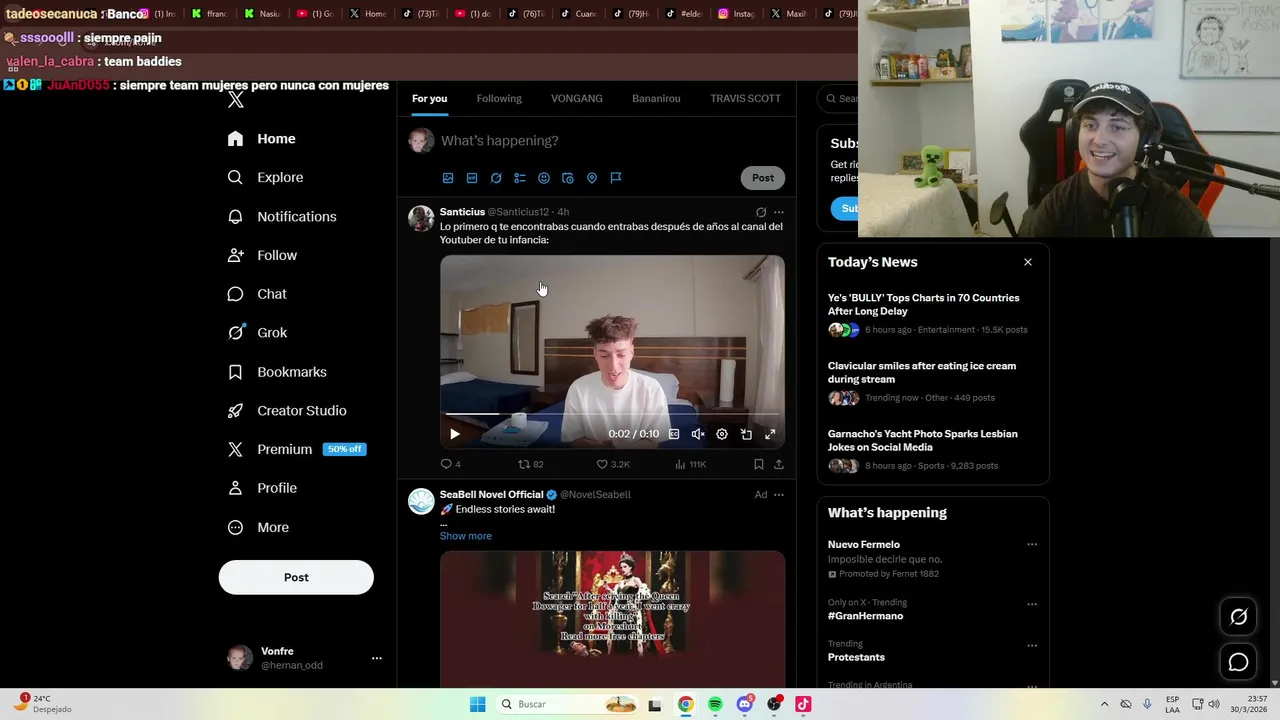1280x720 pixels.
Task: Open options for Protestants trend
Action: point(1032,645)
